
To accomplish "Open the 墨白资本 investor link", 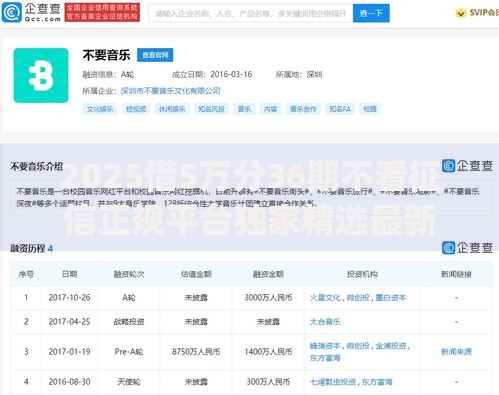I will pos(391,298).
